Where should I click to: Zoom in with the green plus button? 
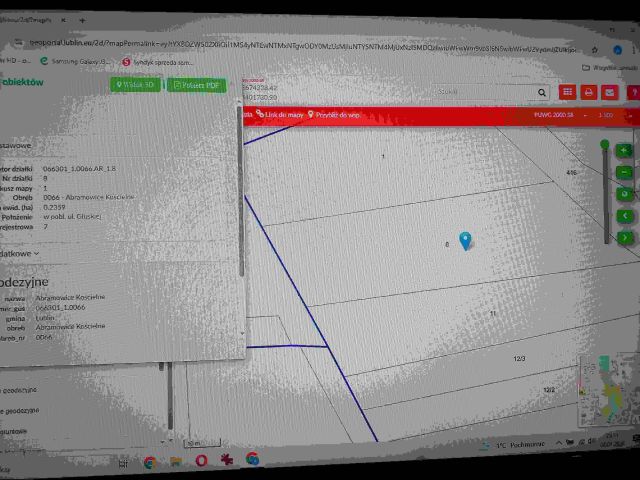[x=624, y=151]
